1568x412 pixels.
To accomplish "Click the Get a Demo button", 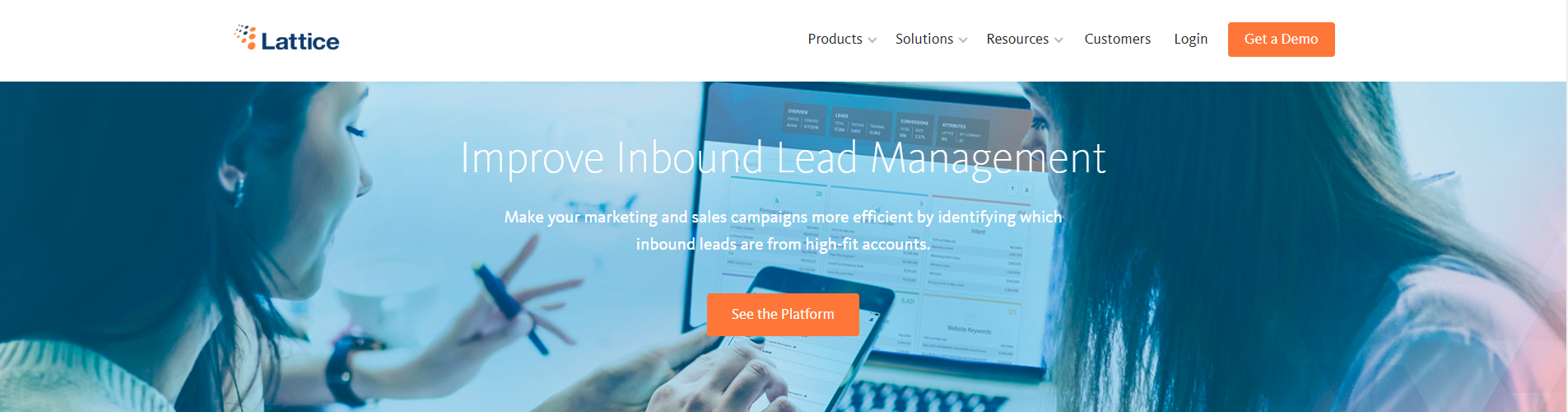I will [1281, 40].
